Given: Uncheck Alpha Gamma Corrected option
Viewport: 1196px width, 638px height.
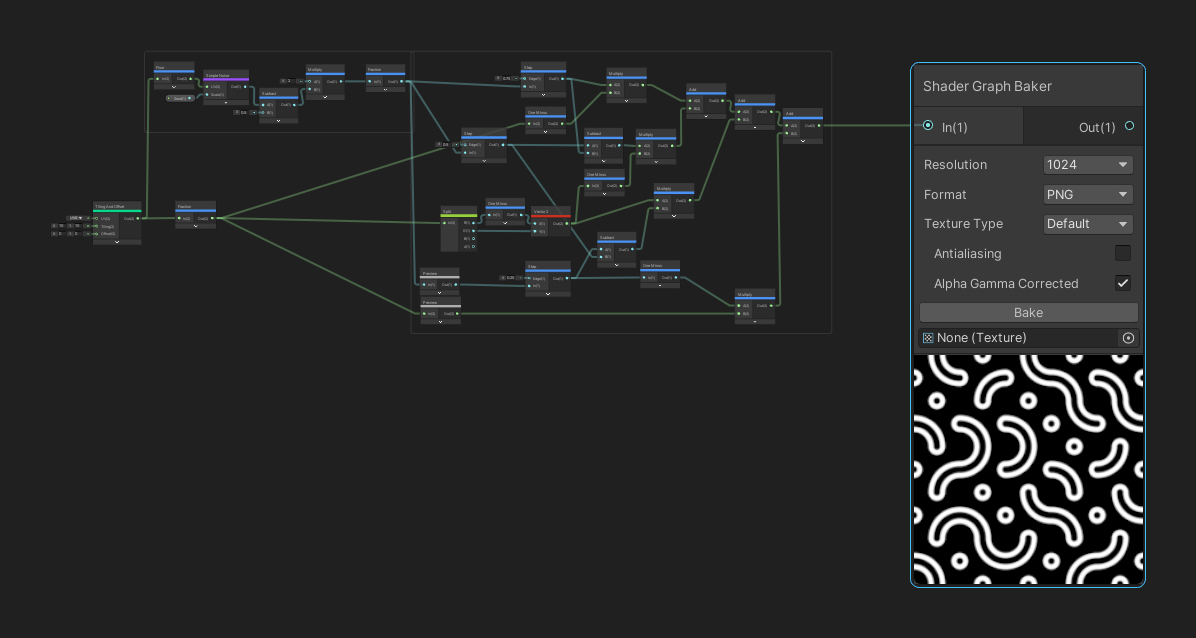Looking at the screenshot, I should (1122, 284).
